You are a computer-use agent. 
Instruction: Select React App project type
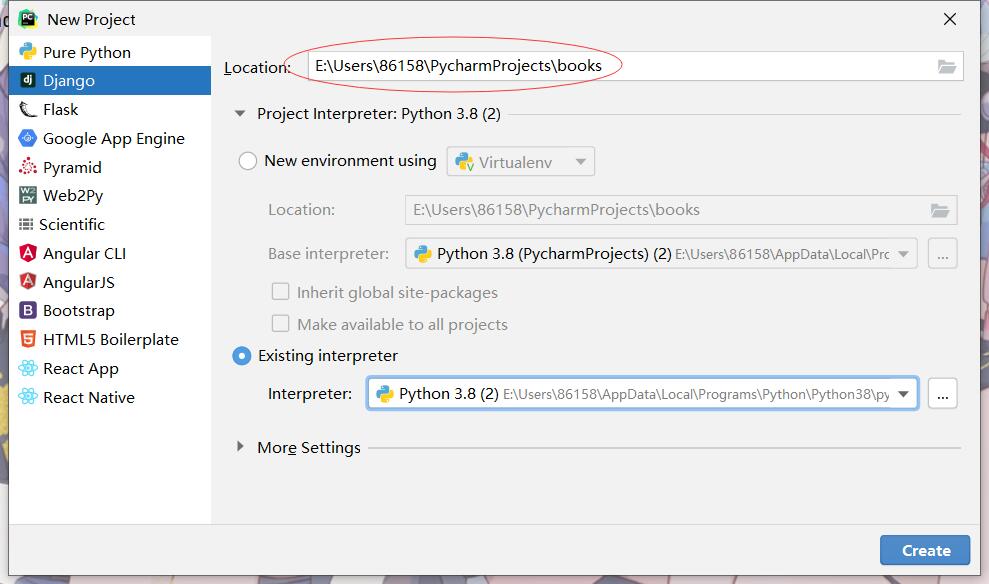[x=110, y=368]
